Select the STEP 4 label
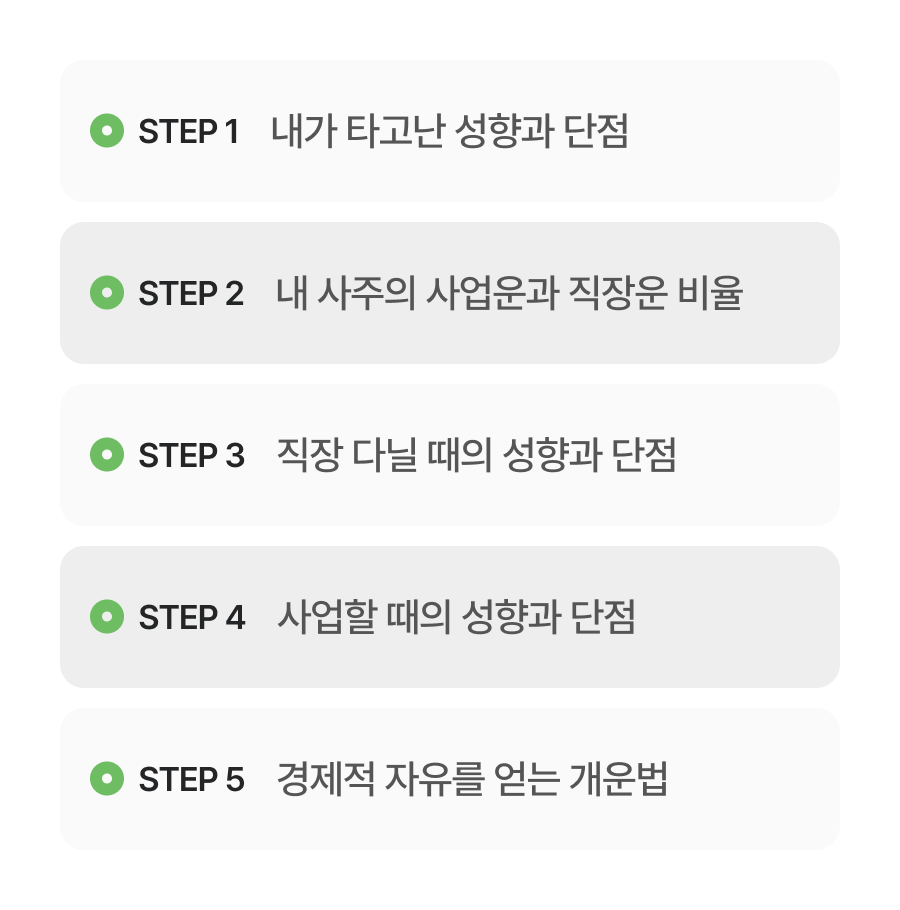 (192, 617)
